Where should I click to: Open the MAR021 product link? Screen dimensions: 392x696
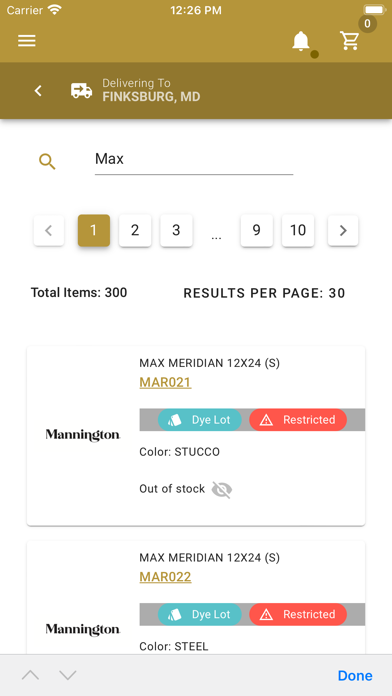(165, 383)
